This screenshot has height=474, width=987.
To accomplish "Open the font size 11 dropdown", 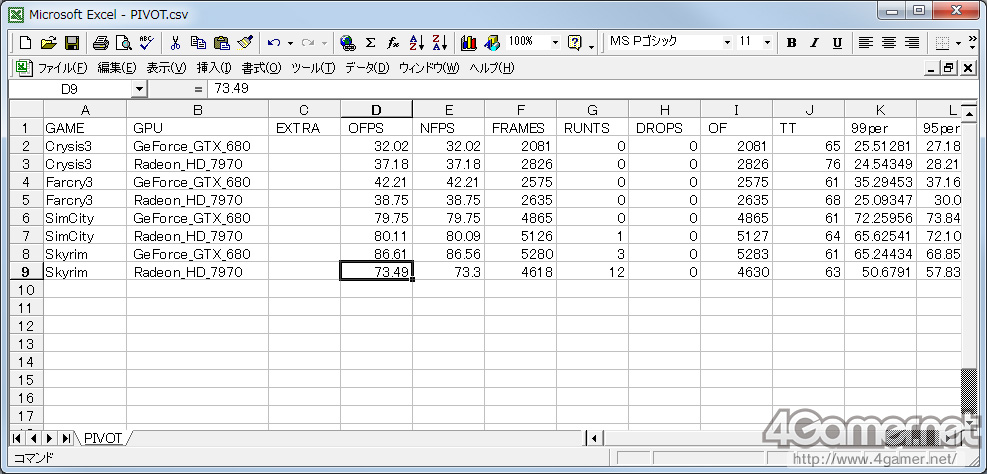I will click(x=767, y=43).
